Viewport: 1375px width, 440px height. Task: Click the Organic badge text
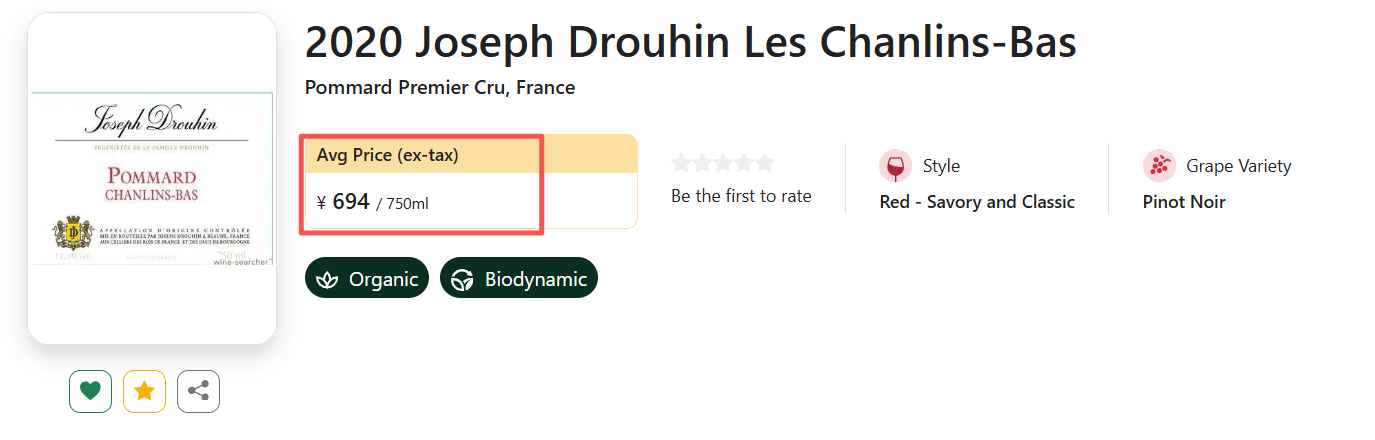[383, 279]
